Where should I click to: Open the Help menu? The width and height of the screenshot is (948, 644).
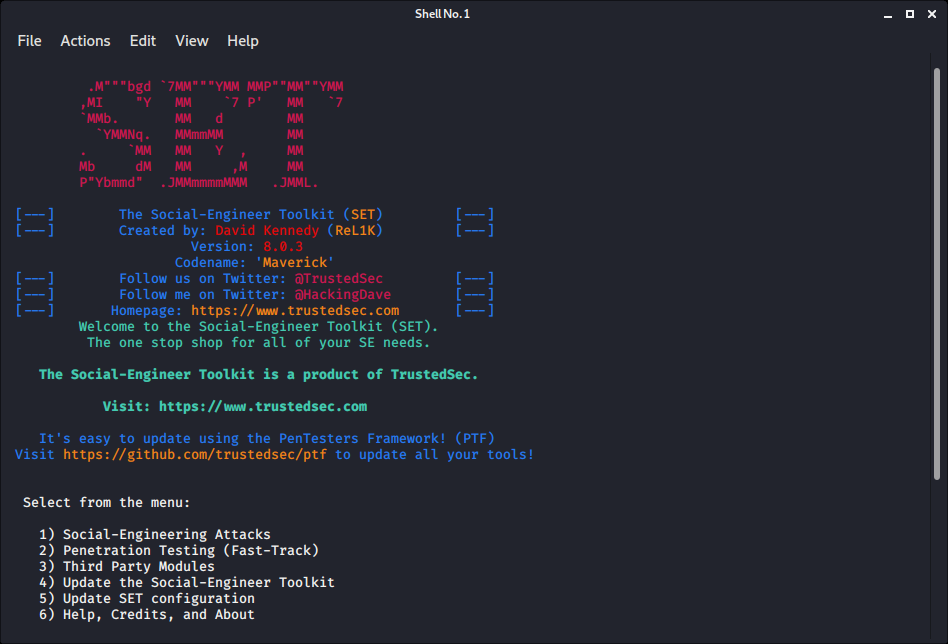[x=242, y=41]
